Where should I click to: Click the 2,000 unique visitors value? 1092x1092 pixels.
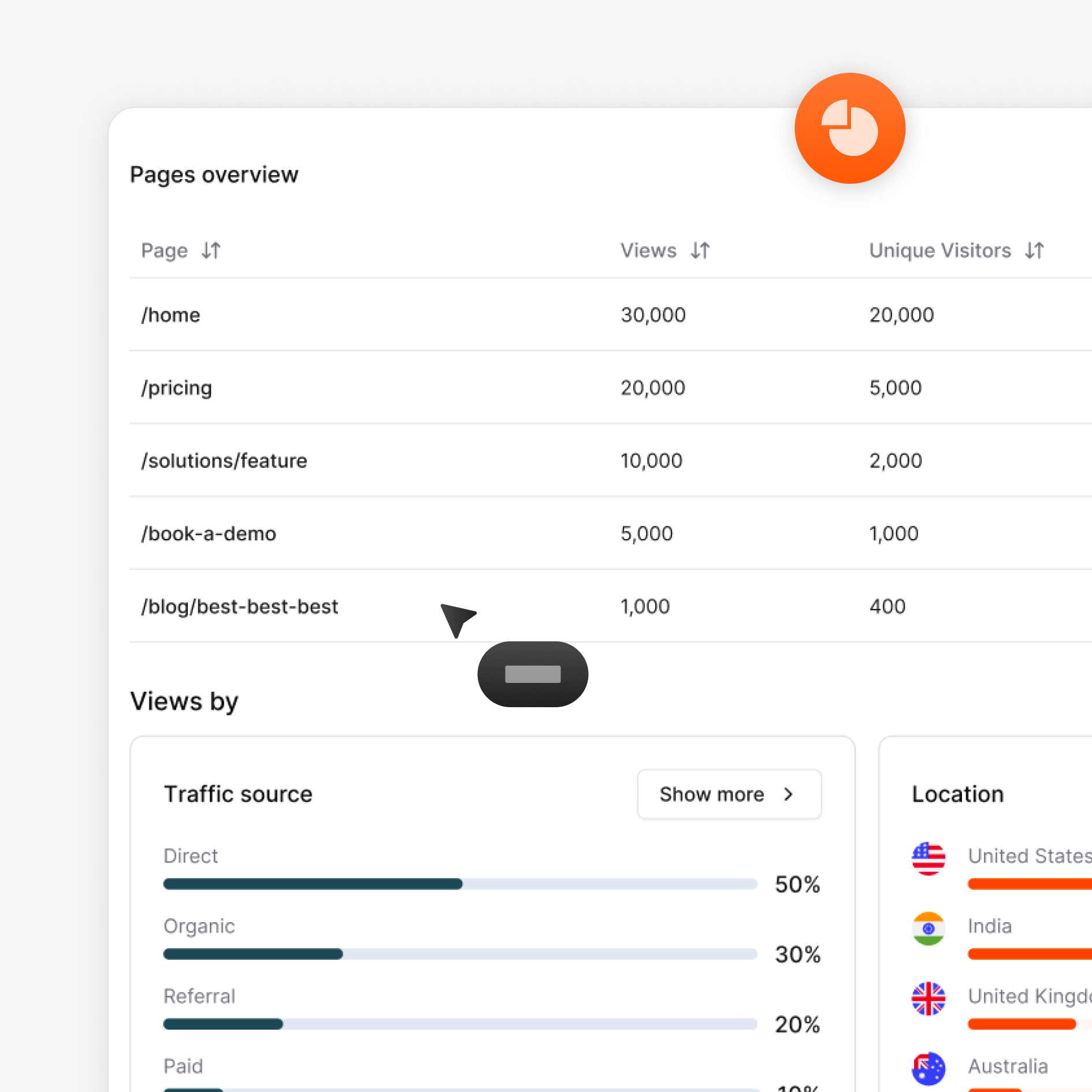point(896,460)
